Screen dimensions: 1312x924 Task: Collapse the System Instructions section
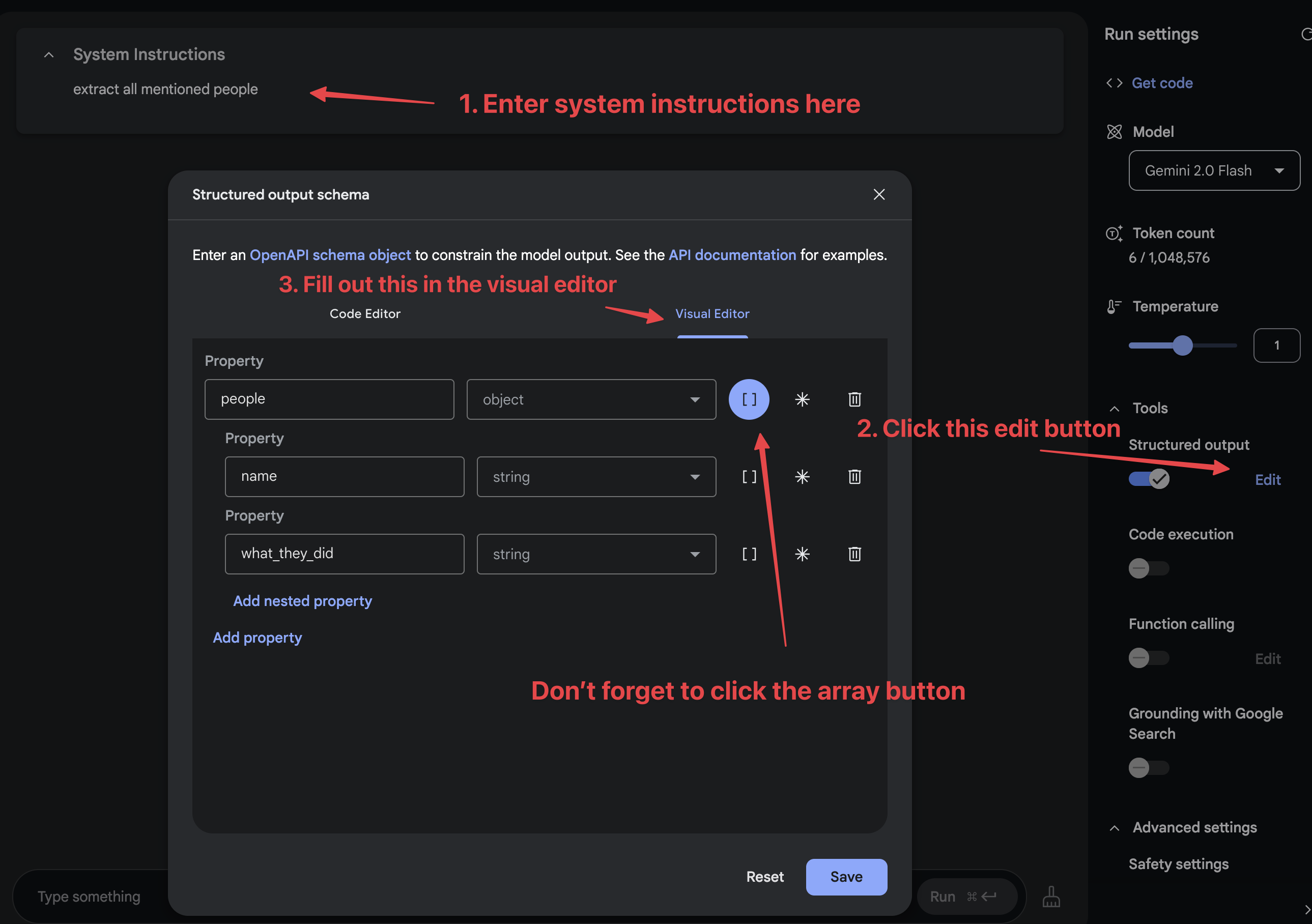tap(49, 55)
